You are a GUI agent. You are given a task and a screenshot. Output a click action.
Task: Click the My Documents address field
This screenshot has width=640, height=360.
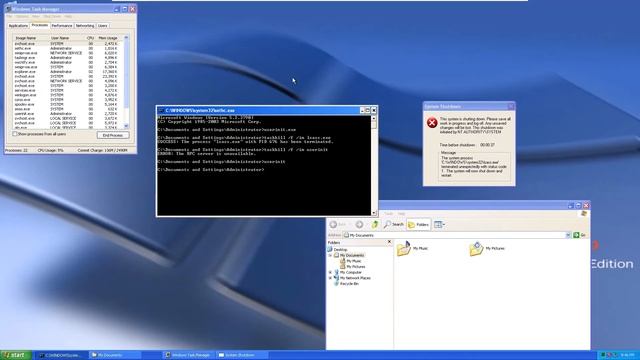(x=456, y=235)
